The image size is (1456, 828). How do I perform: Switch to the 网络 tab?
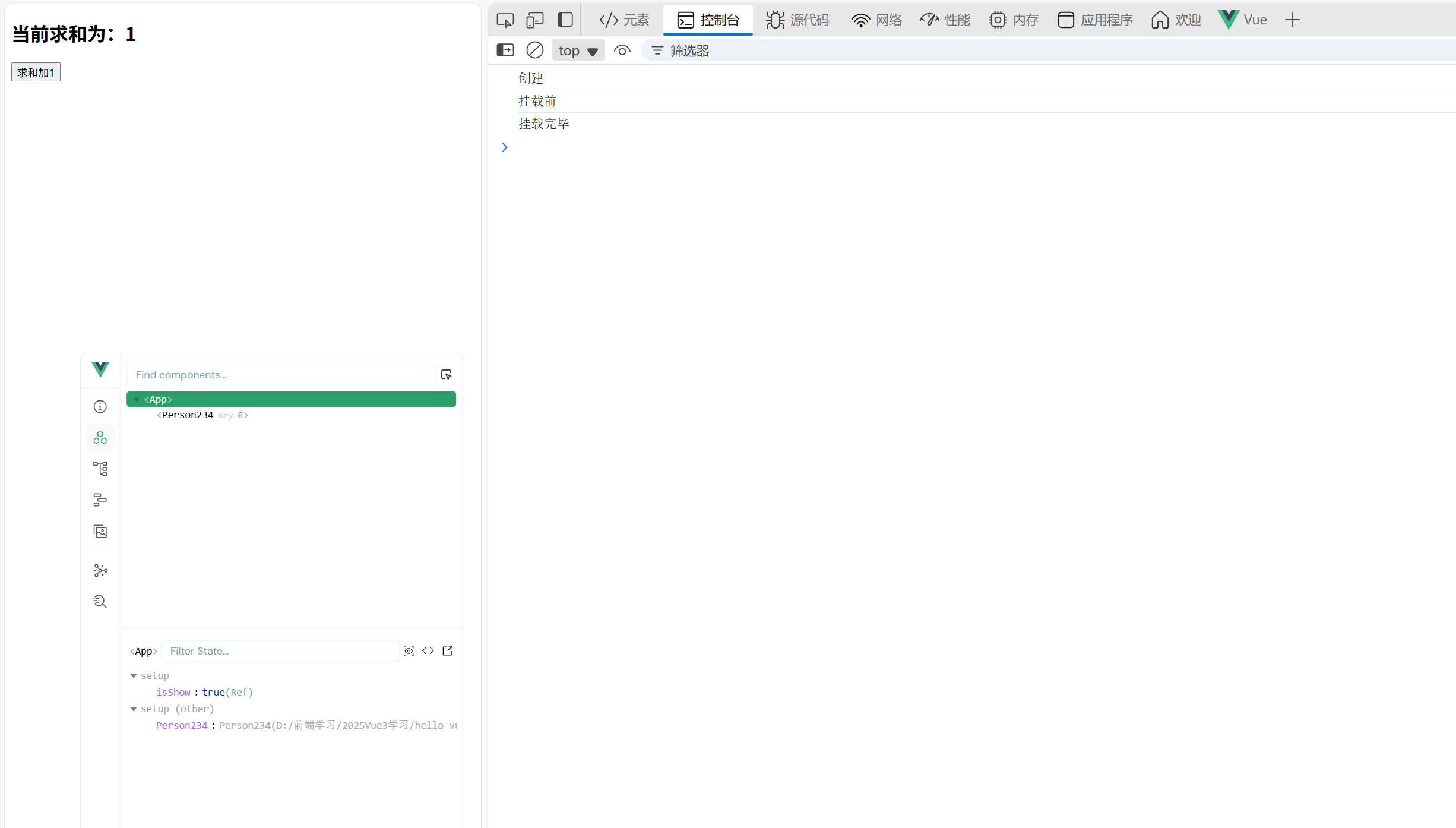click(876, 20)
